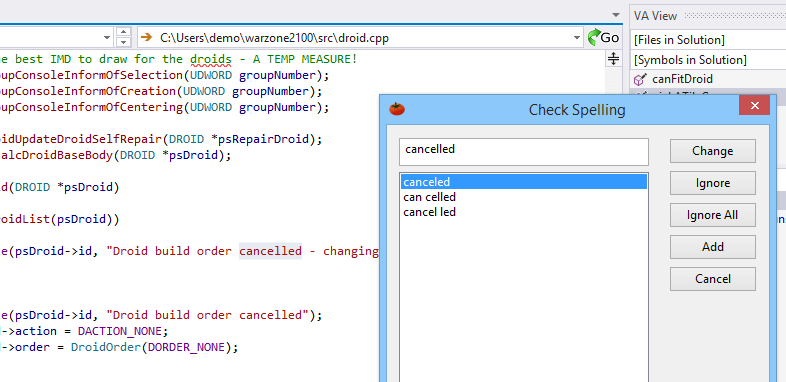Cancel the Check Spelling dialog
This screenshot has height=382, width=786.
pyautogui.click(x=712, y=279)
